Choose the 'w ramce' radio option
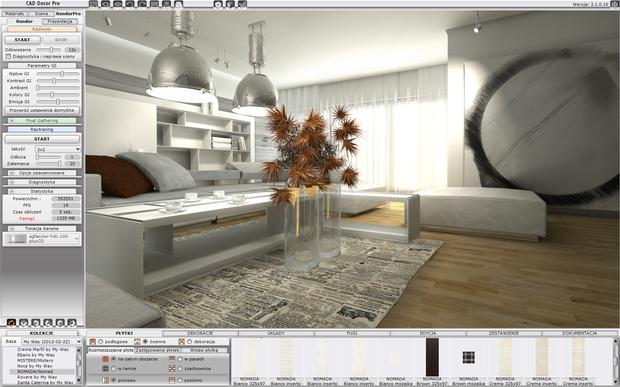Screen dimensions: 620x387 pyautogui.click(x=114, y=368)
